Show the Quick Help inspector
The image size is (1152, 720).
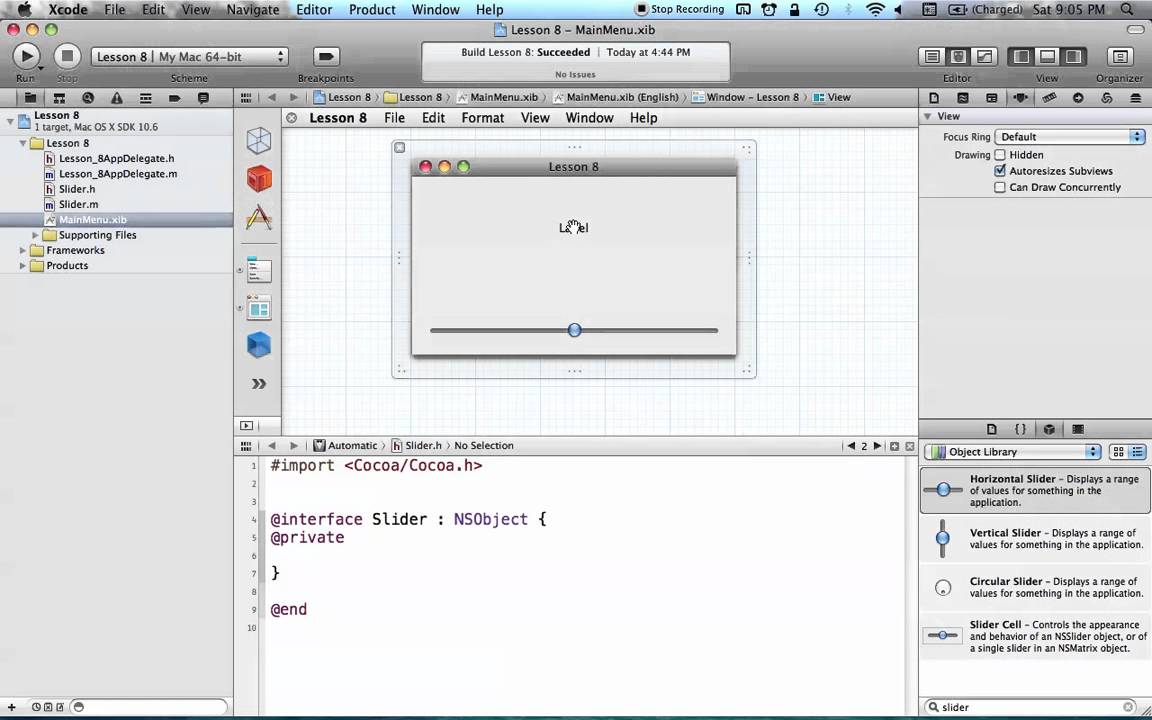(962, 98)
